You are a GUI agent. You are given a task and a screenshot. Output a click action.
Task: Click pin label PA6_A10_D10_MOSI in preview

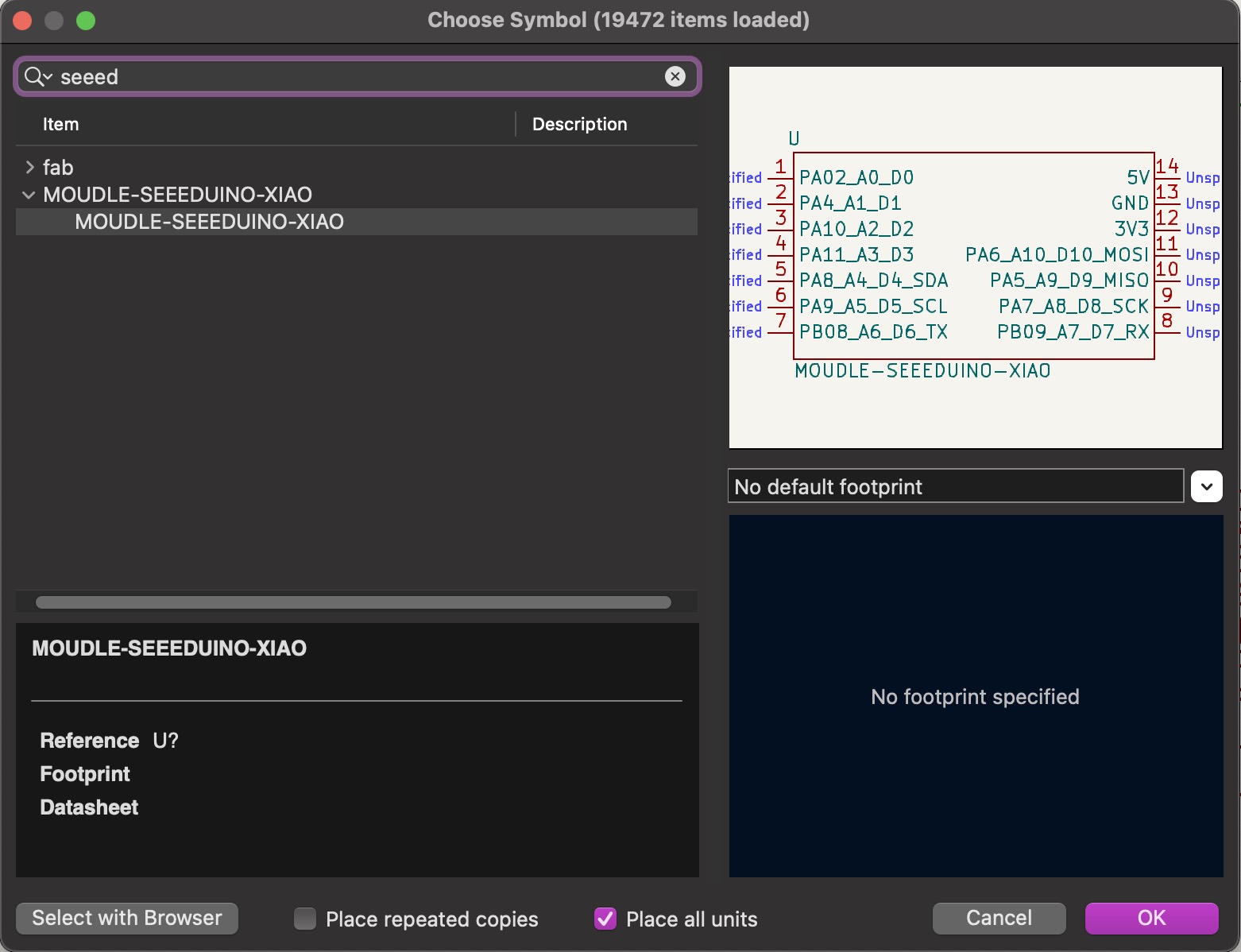coord(1057,254)
